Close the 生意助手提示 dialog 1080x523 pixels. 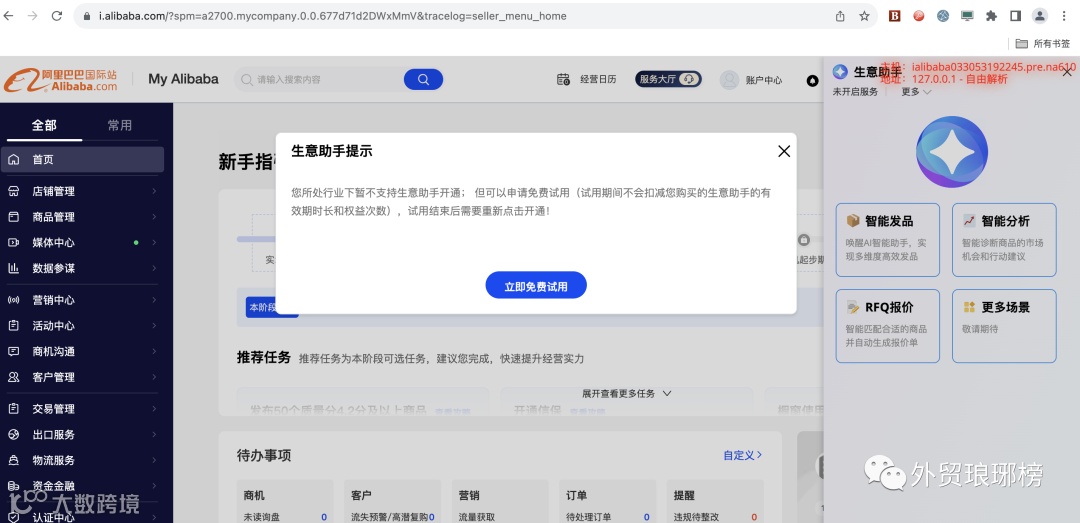tap(784, 152)
